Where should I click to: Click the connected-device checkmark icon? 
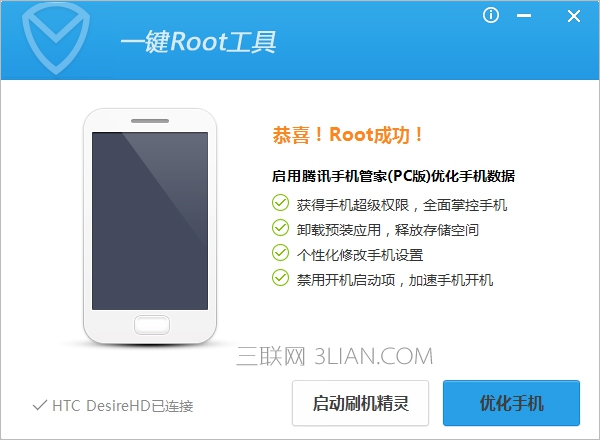coord(40,406)
